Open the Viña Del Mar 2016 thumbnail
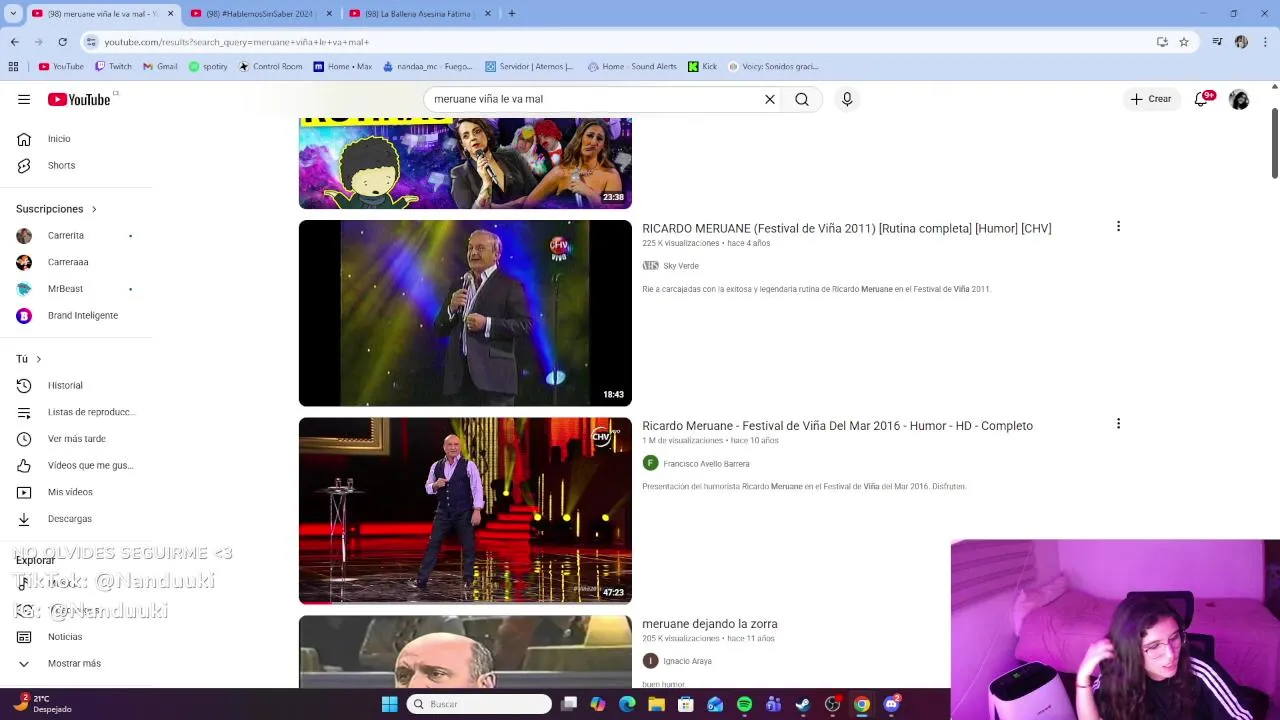This screenshot has width=1280, height=720. 465,511
